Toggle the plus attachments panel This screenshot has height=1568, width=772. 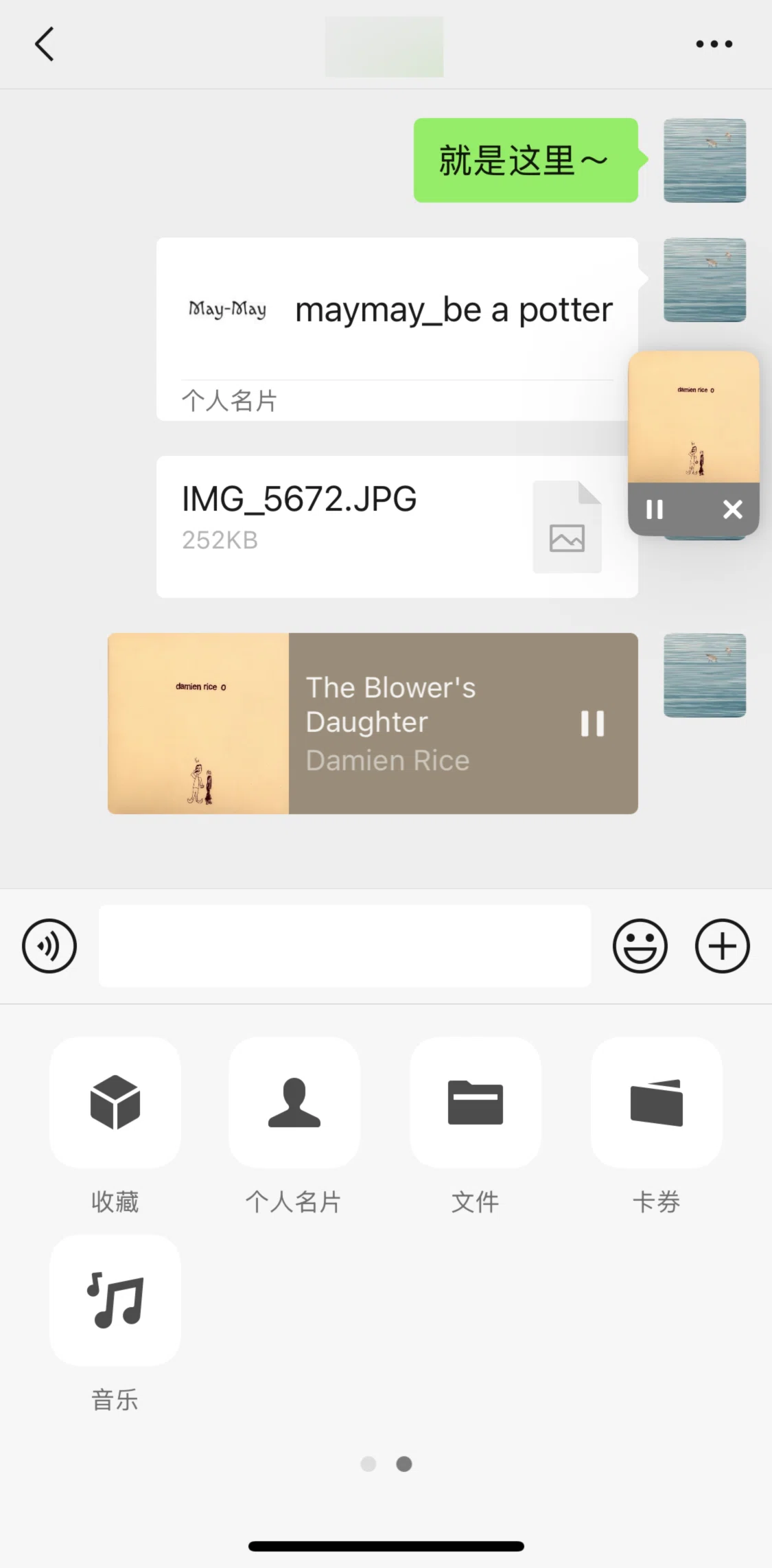[x=722, y=946]
